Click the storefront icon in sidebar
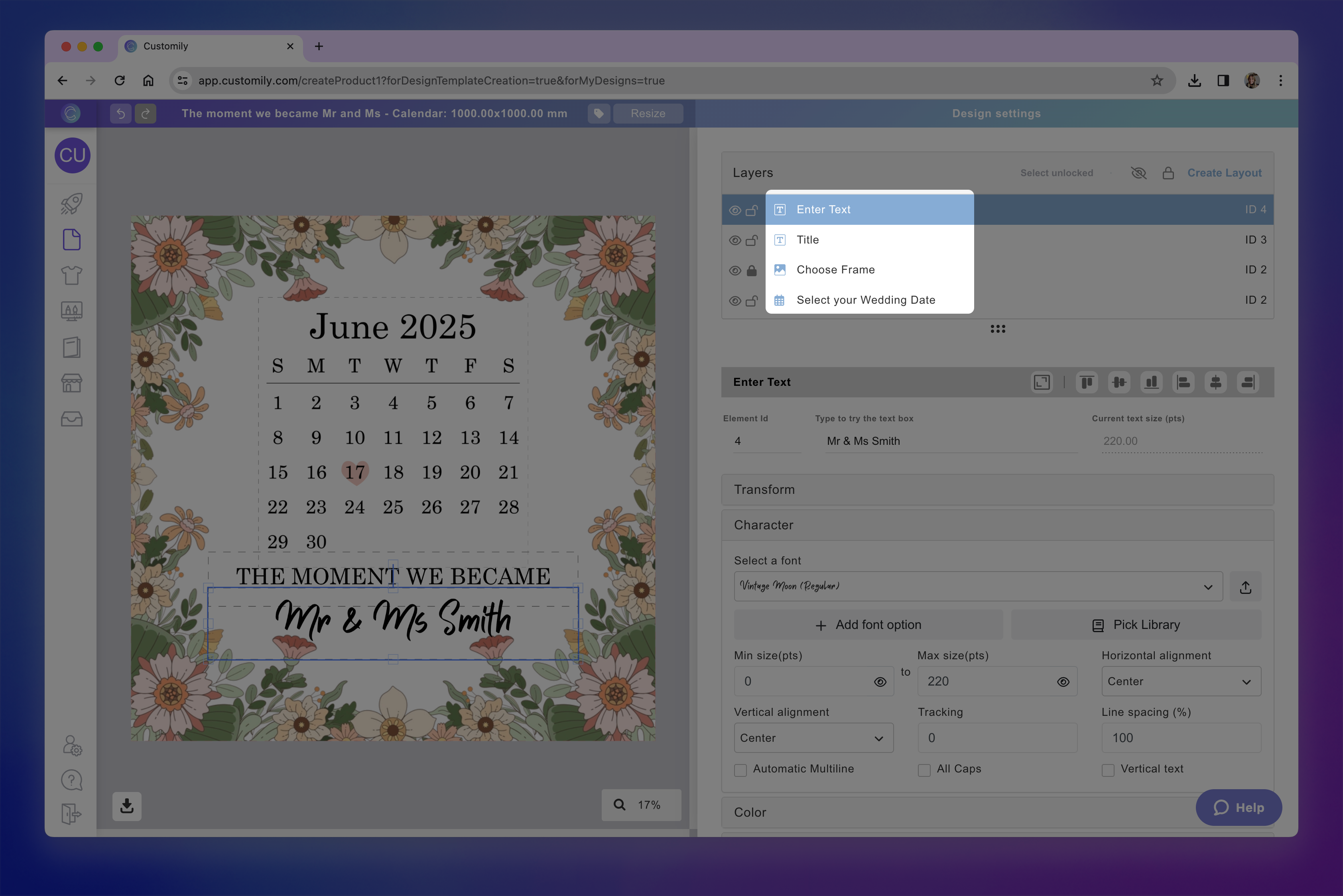This screenshot has width=1343, height=896. [x=71, y=383]
